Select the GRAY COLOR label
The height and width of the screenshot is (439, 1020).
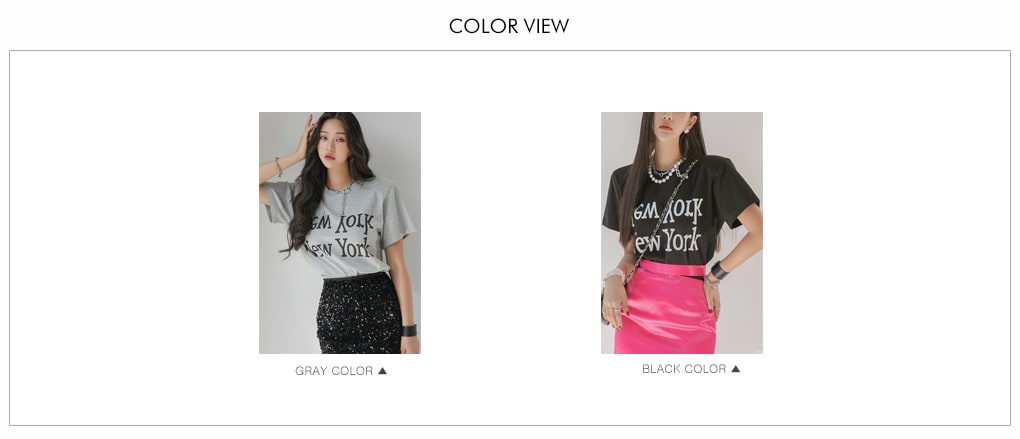334,371
